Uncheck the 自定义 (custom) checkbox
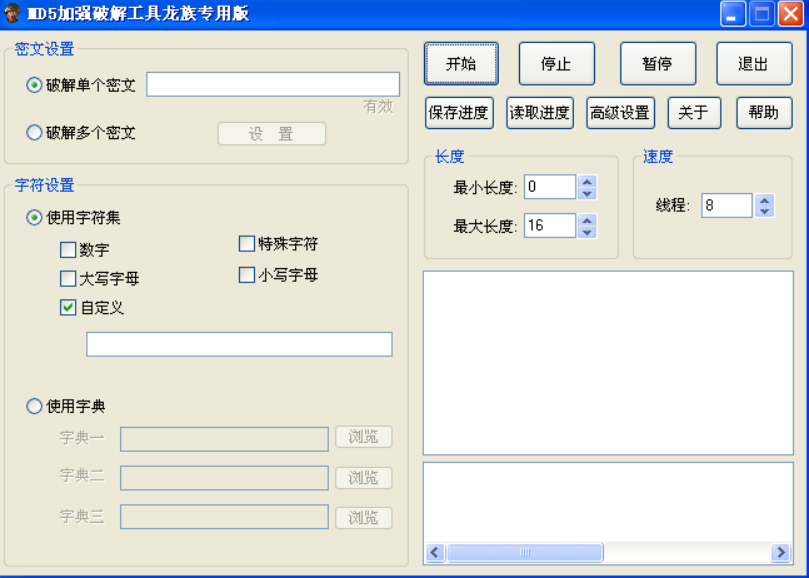 67,305
